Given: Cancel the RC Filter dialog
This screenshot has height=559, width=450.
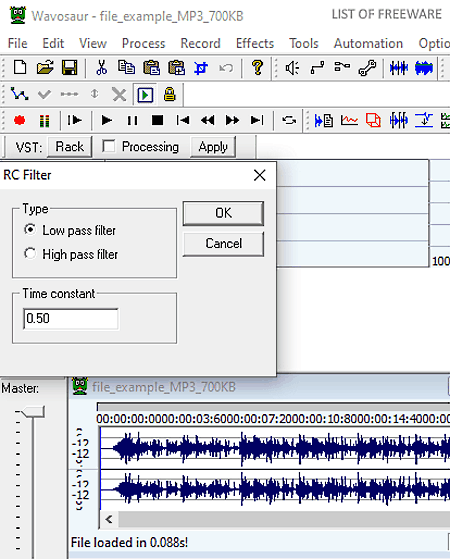Looking at the screenshot, I should [223, 243].
